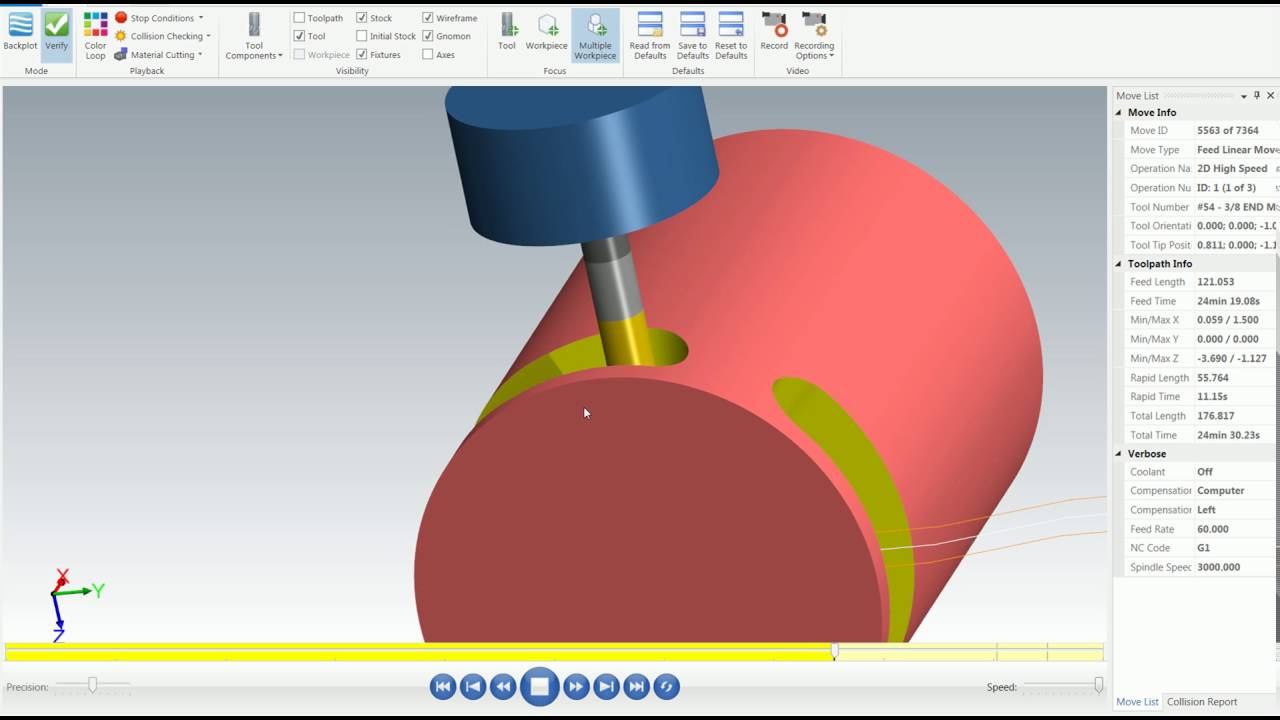This screenshot has height=720, width=1280.
Task: Uncheck the Fixtures checkbox
Action: (x=362, y=55)
